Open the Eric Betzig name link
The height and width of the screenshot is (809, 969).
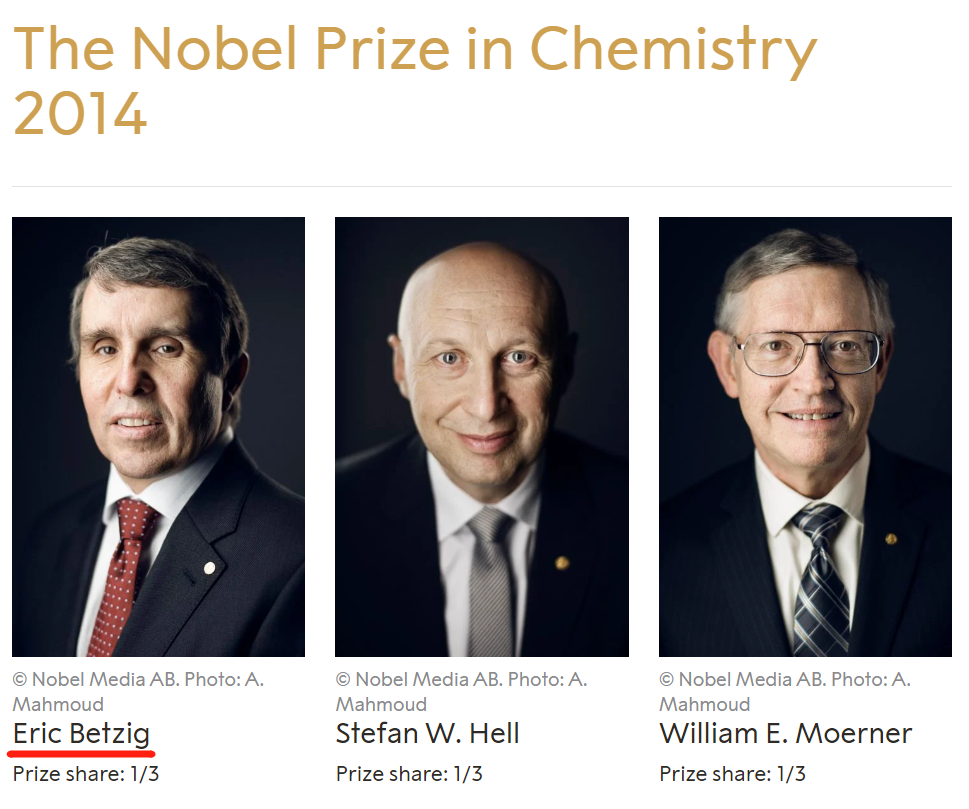click(81, 733)
